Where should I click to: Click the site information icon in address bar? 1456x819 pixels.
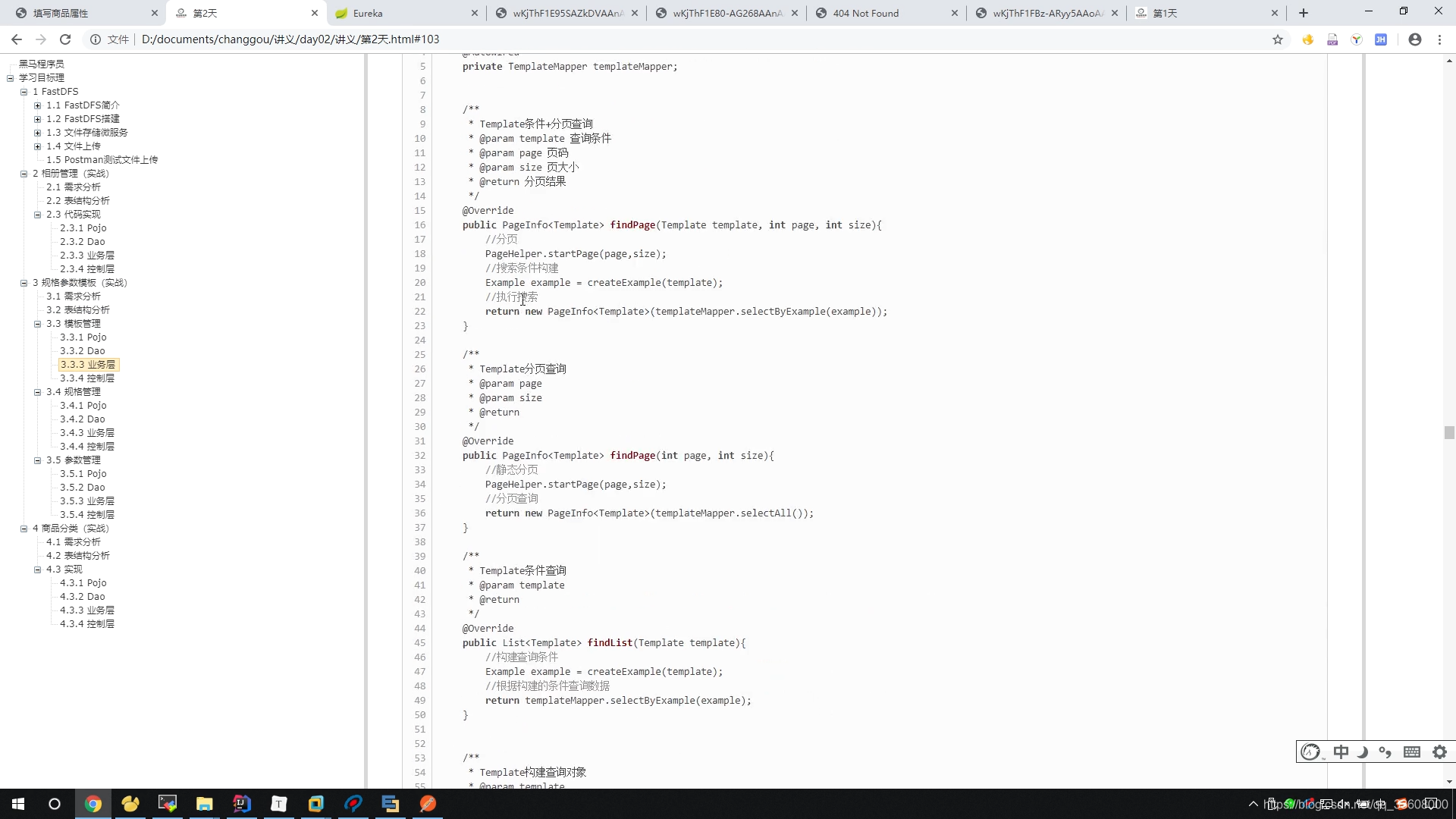click(x=96, y=39)
